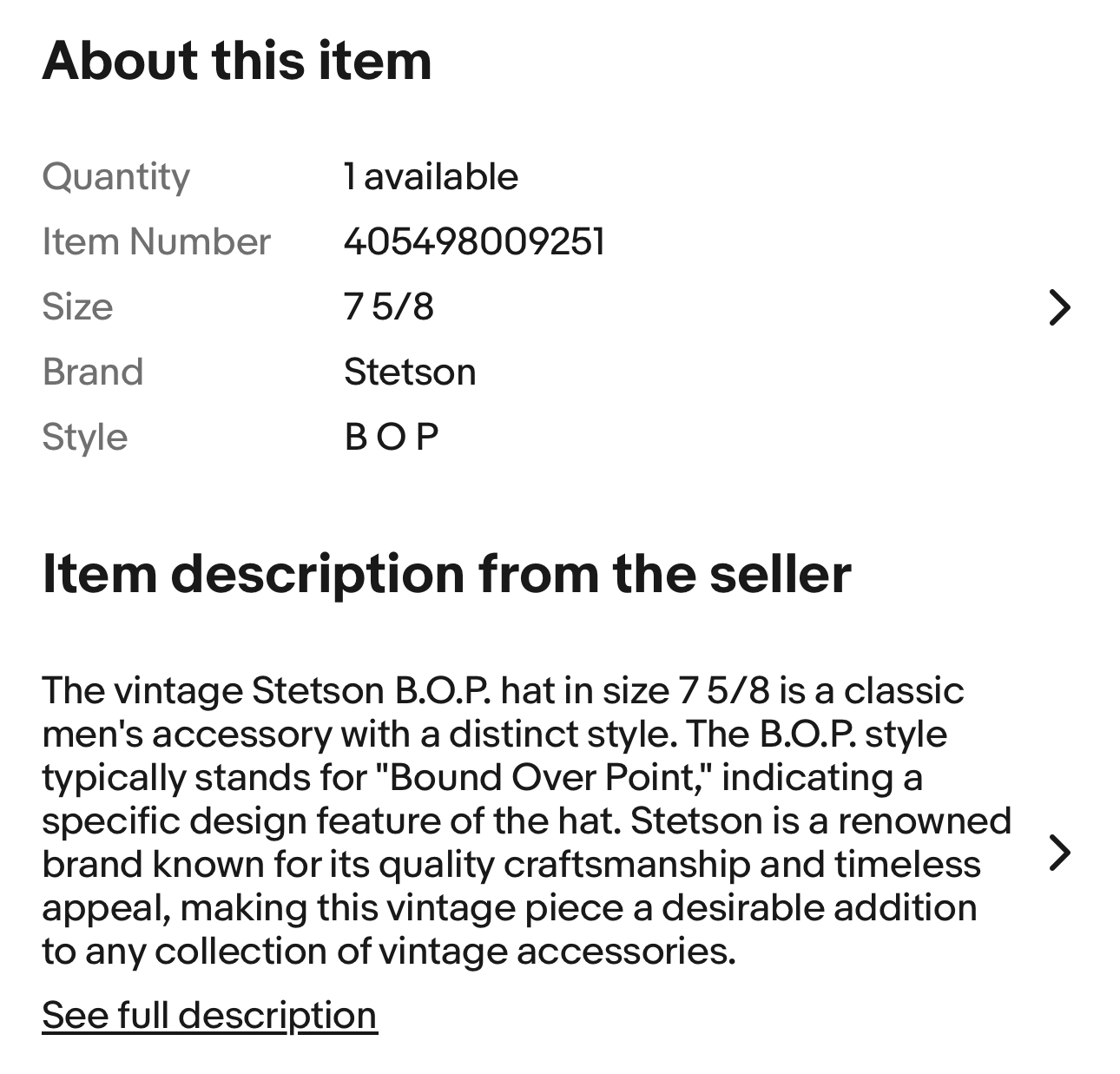Click the Style label

coord(84,437)
